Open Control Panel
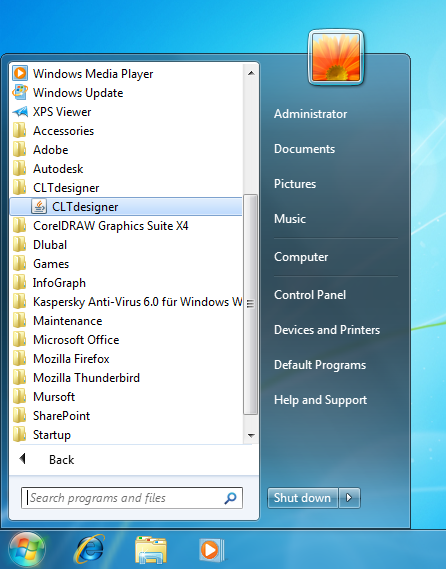Screen dimensions: 446x569 click(x=310, y=295)
